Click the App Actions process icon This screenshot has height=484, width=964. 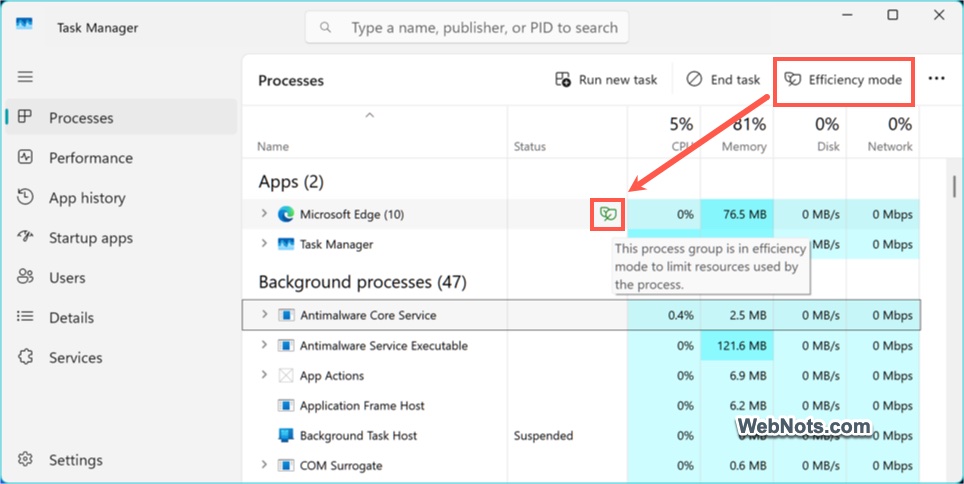click(x=286, y=376)
